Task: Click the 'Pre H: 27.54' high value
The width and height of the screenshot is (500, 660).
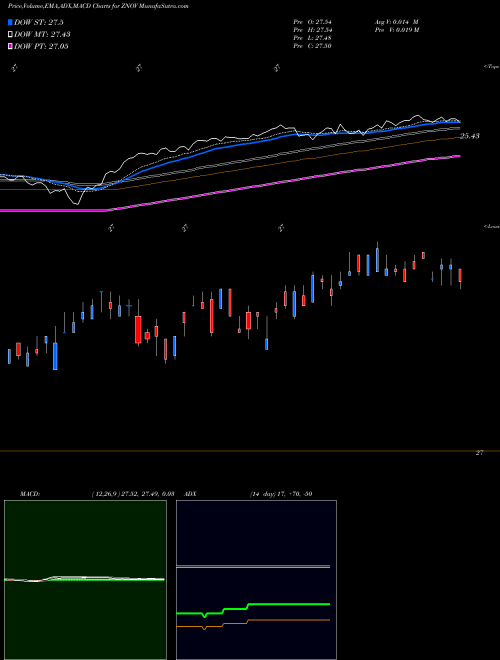Action: 312,30
